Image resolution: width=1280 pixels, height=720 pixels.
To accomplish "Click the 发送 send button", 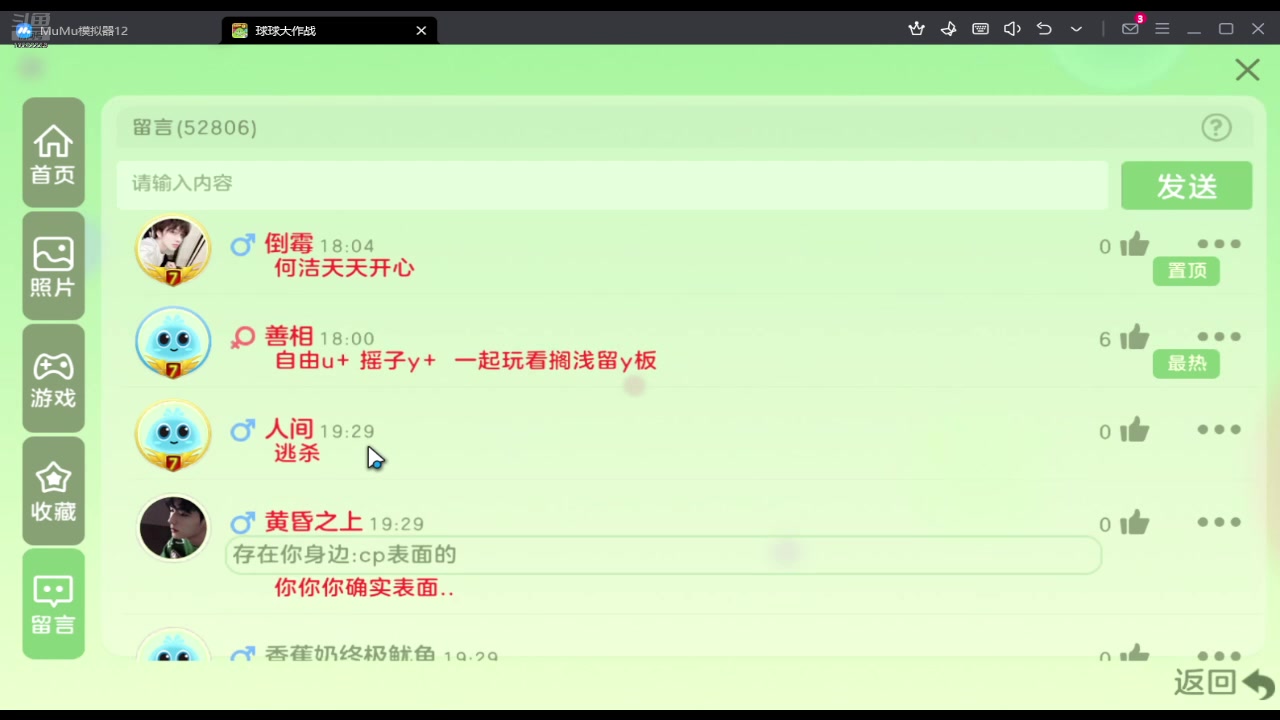I will (x=1186, y=186).
